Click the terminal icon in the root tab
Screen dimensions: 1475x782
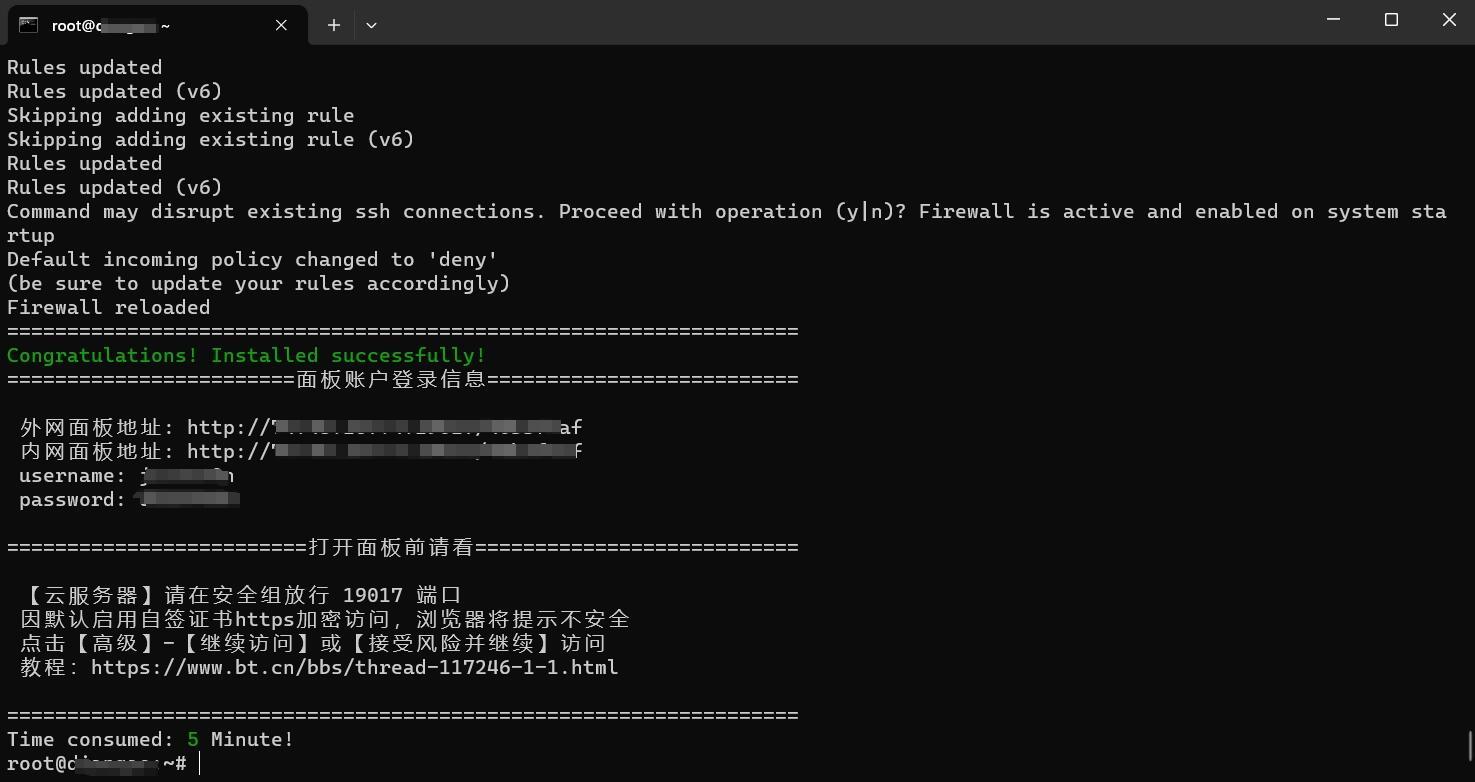pyautogui.click(x=28, y=25)
